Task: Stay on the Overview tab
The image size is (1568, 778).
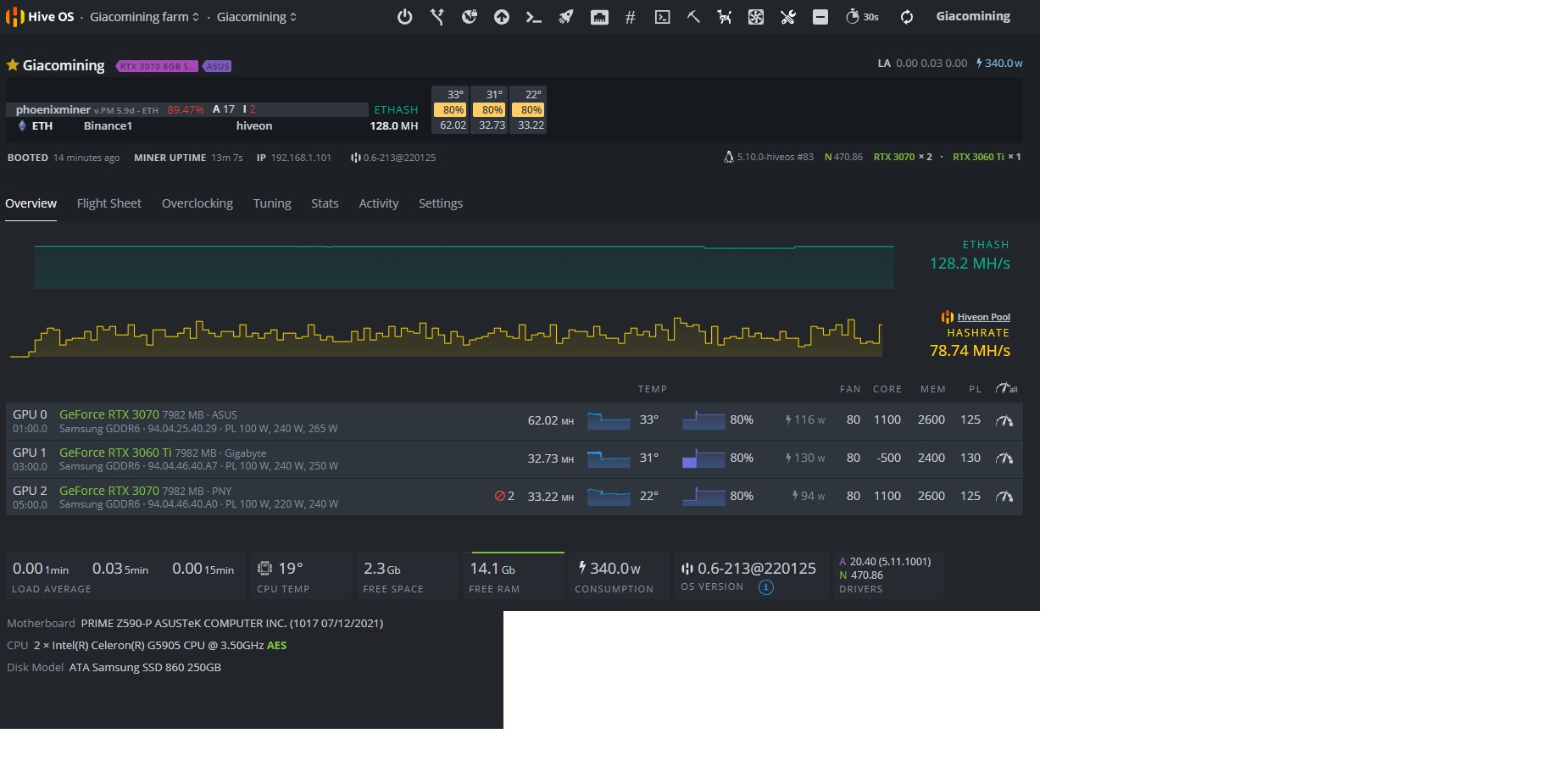Action: [x=31, y=203]
